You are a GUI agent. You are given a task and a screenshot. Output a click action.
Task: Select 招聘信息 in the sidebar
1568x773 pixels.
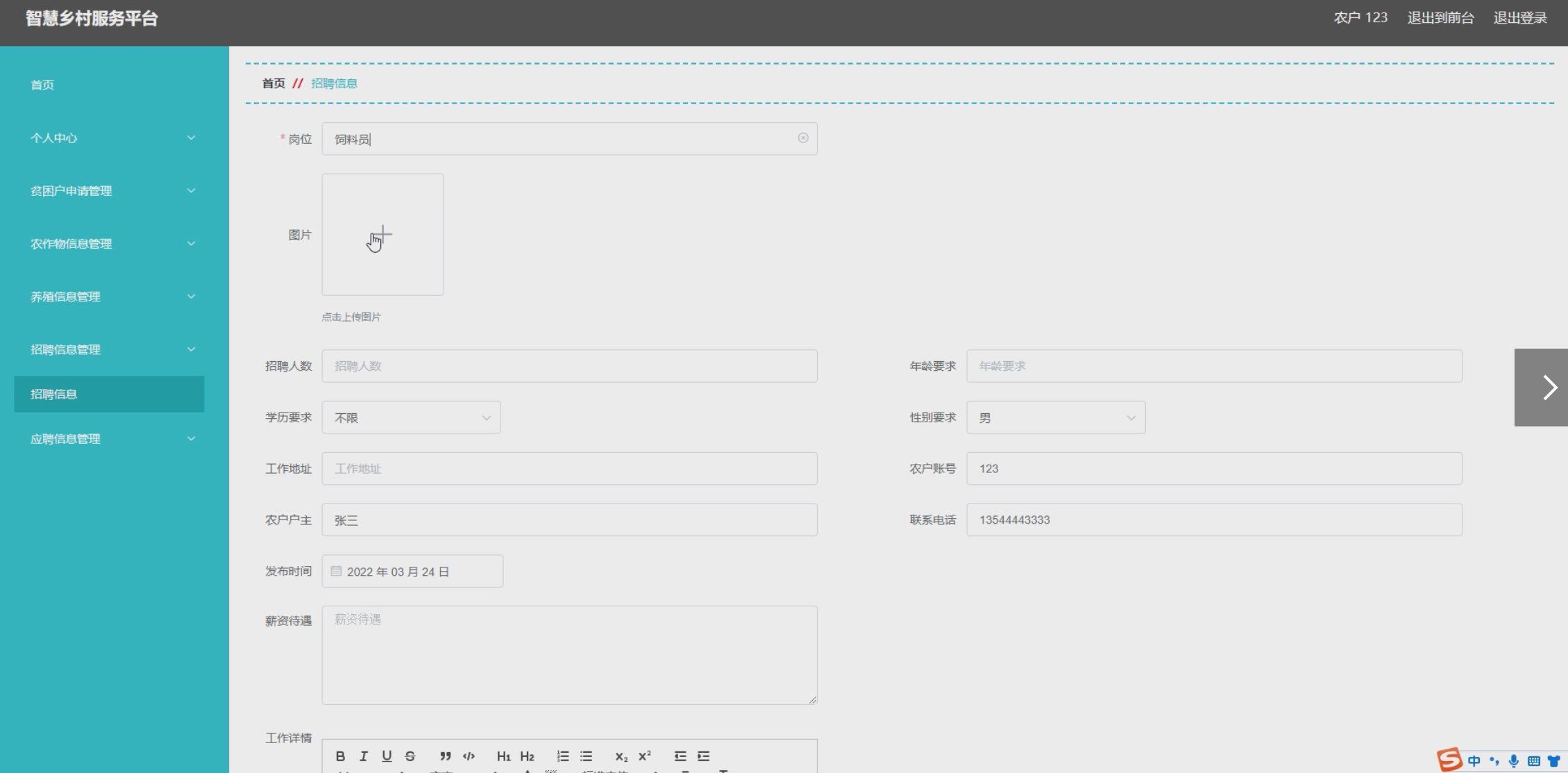pos(109,394)
